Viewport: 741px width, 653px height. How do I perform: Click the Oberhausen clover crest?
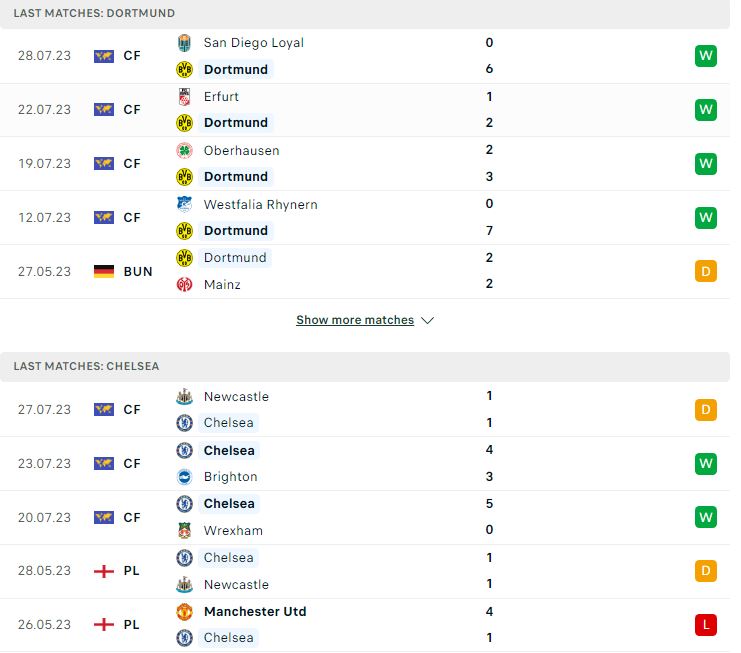pos(184,150)
